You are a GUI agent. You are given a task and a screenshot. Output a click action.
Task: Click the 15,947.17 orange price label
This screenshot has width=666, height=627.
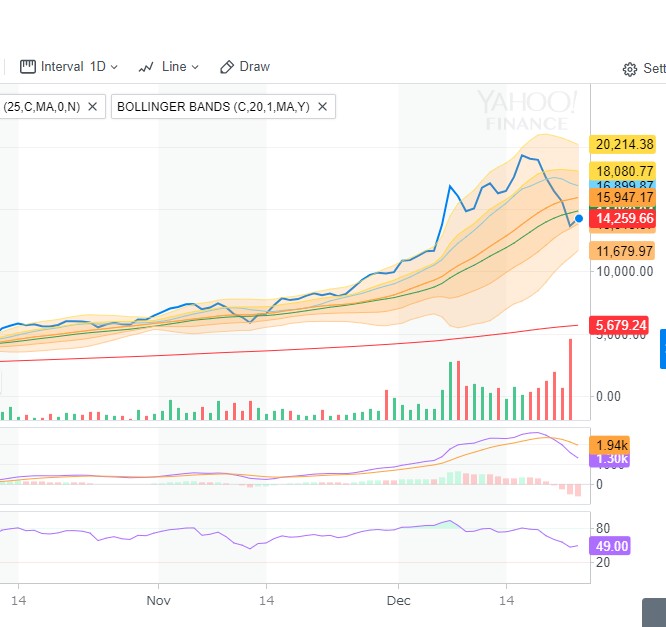pos(622,197)
